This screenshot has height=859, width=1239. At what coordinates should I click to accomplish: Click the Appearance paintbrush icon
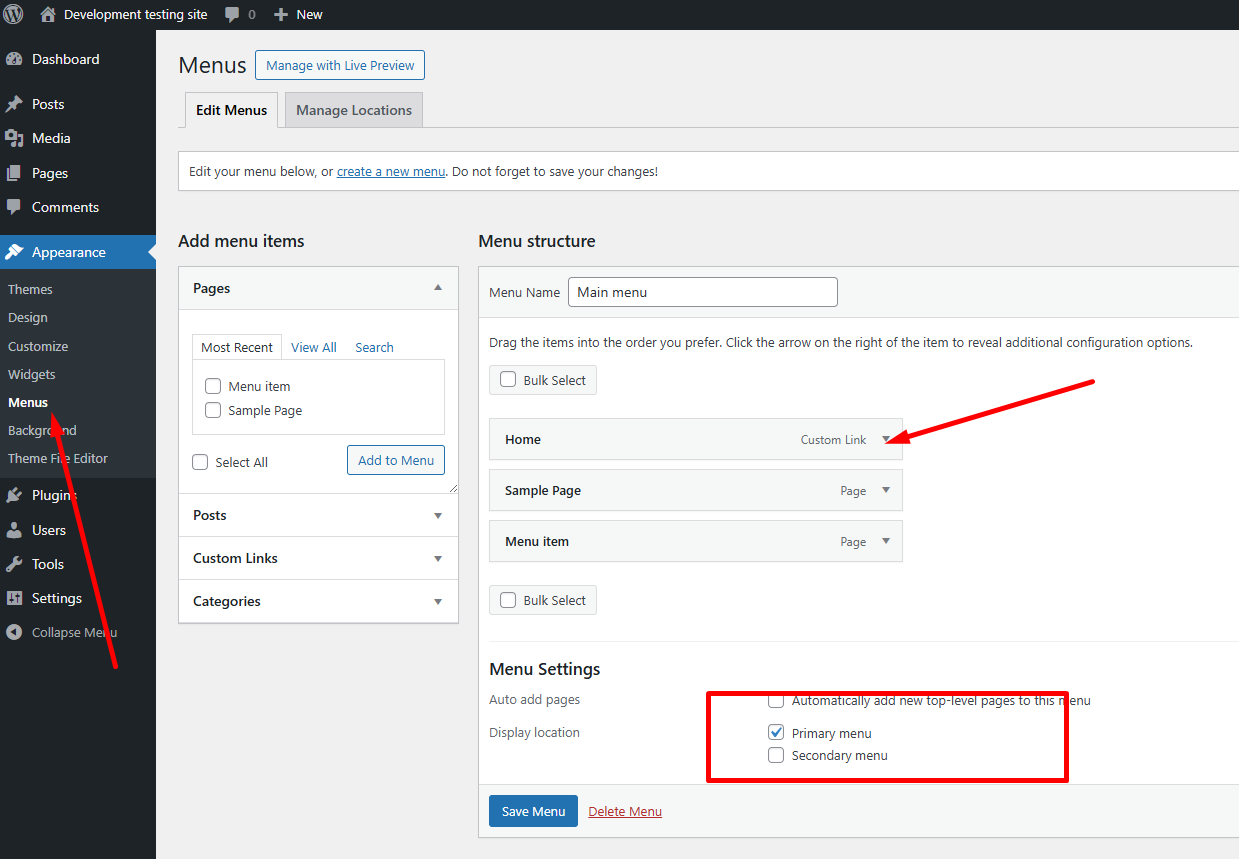pos(14,252)
